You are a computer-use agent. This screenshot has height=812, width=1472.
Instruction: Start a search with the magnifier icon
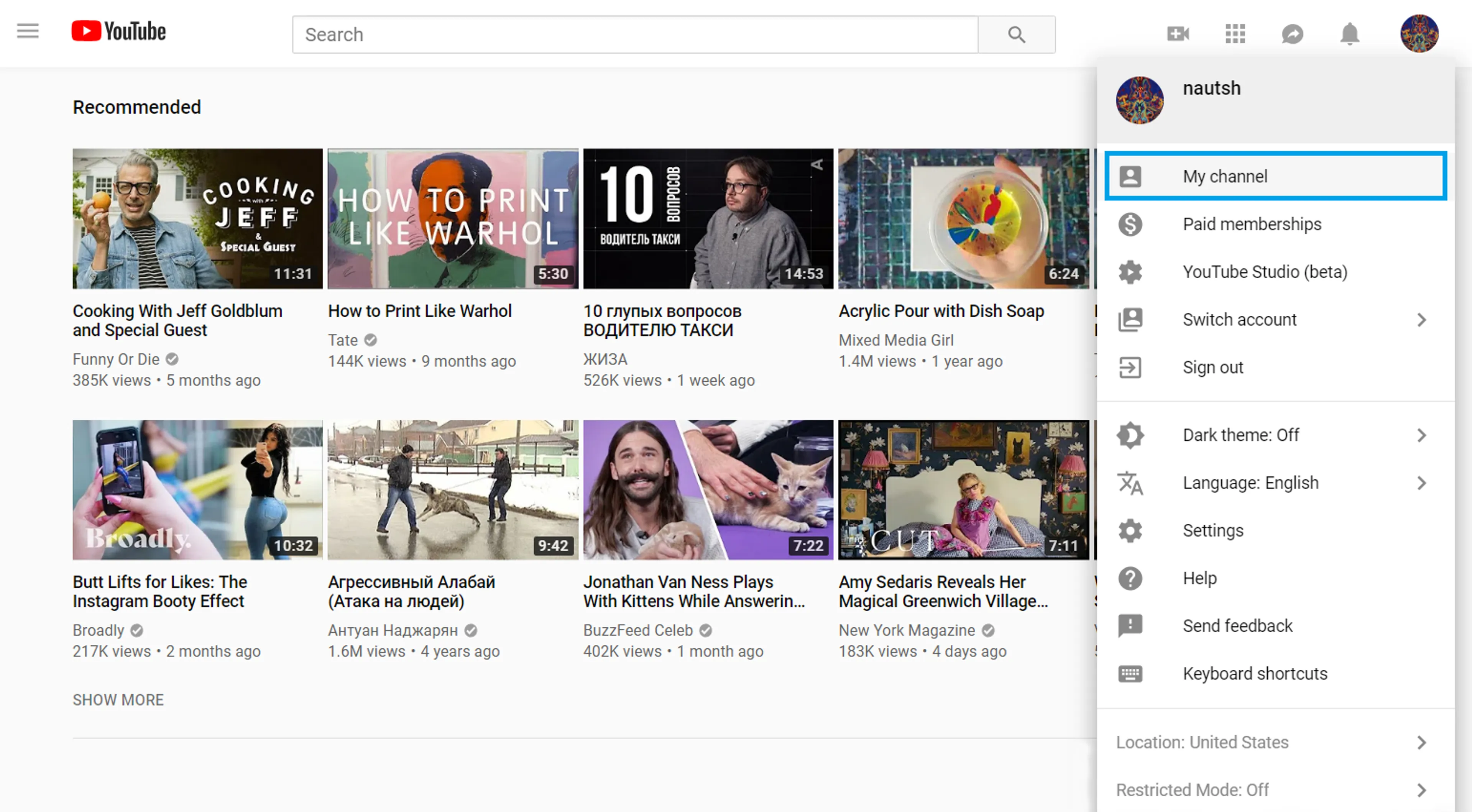click(x=1016, y=34)
